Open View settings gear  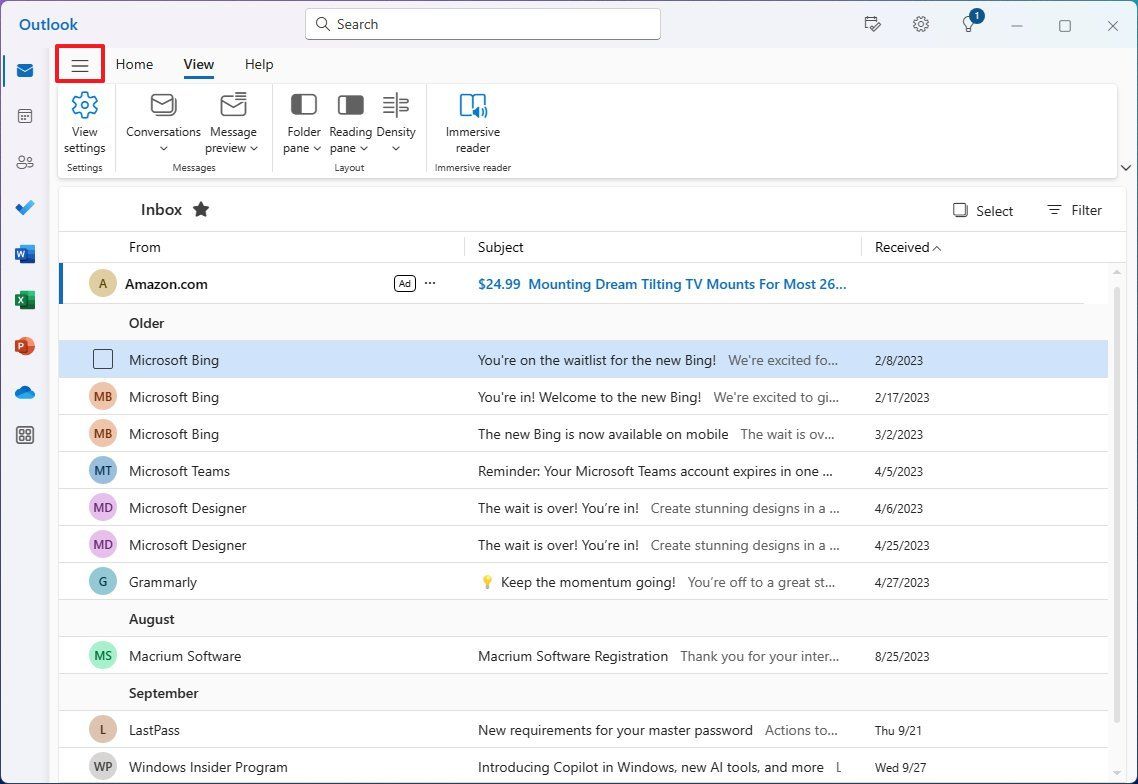85,123
